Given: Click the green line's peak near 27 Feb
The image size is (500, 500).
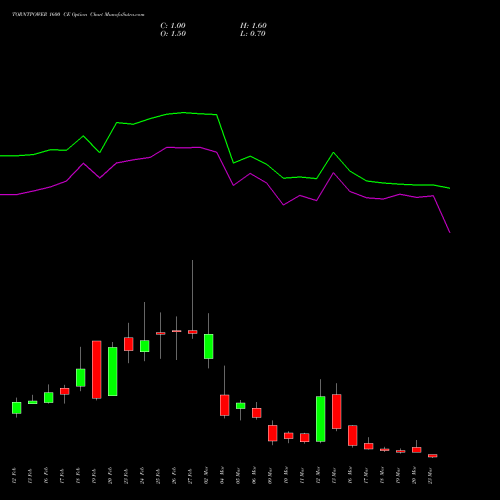Looking at the screenshot, I should coord(184,113).
